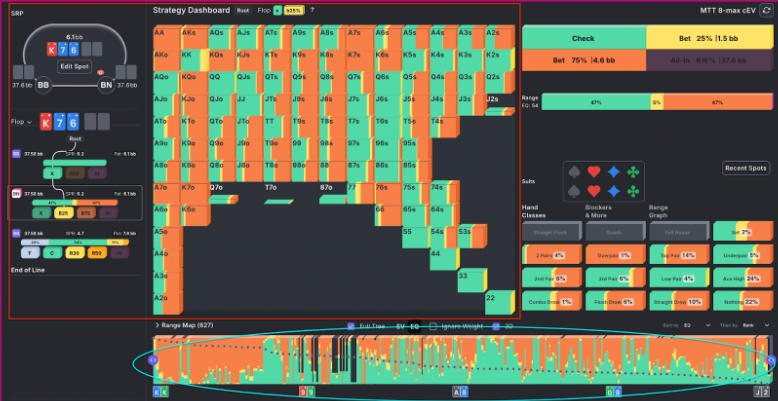Open the Flop street dropdown
Screen dimensions: 778x401
(20, 122)
